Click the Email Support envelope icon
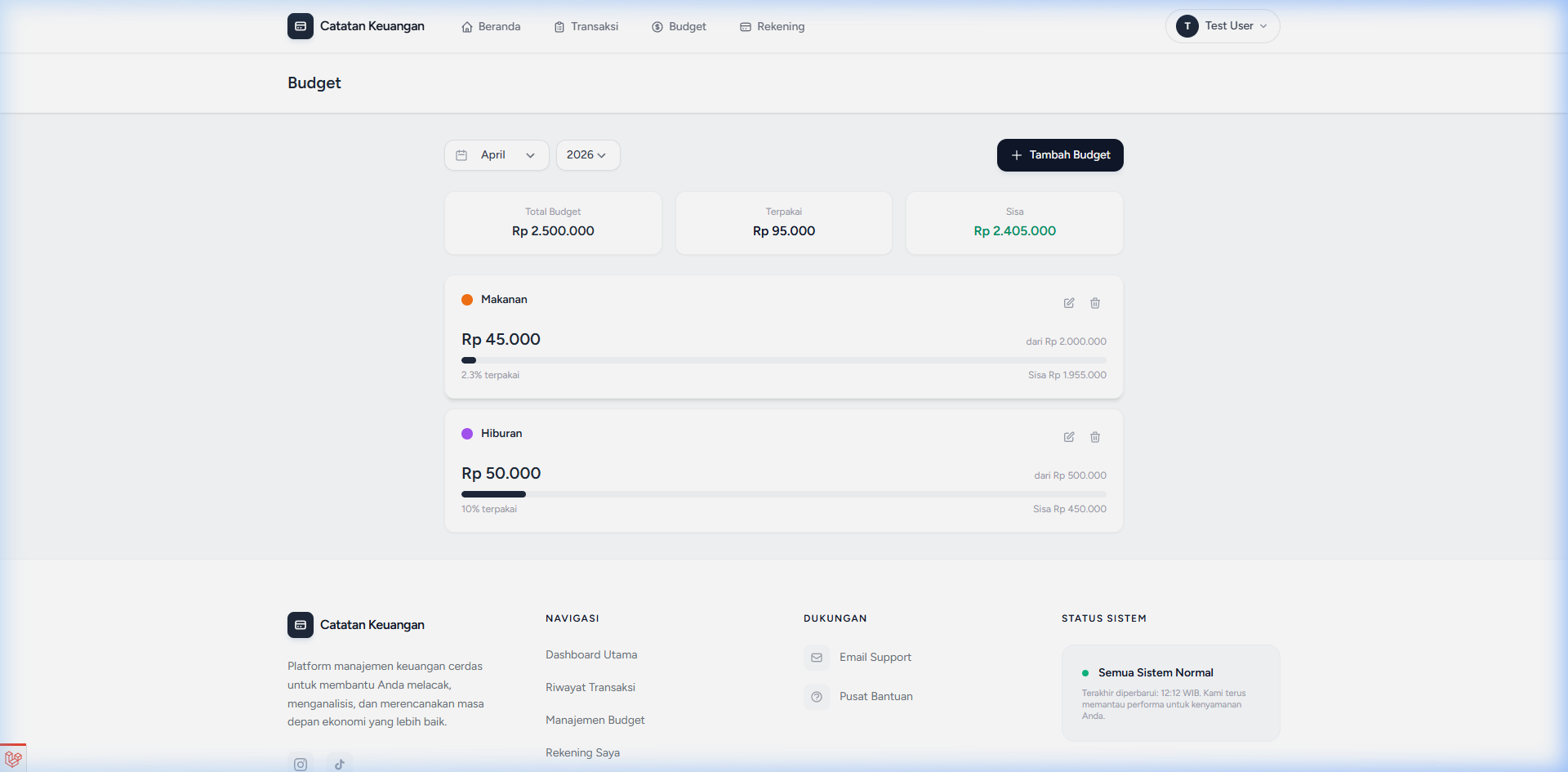 pyautogui.click(x=817, y=658)
